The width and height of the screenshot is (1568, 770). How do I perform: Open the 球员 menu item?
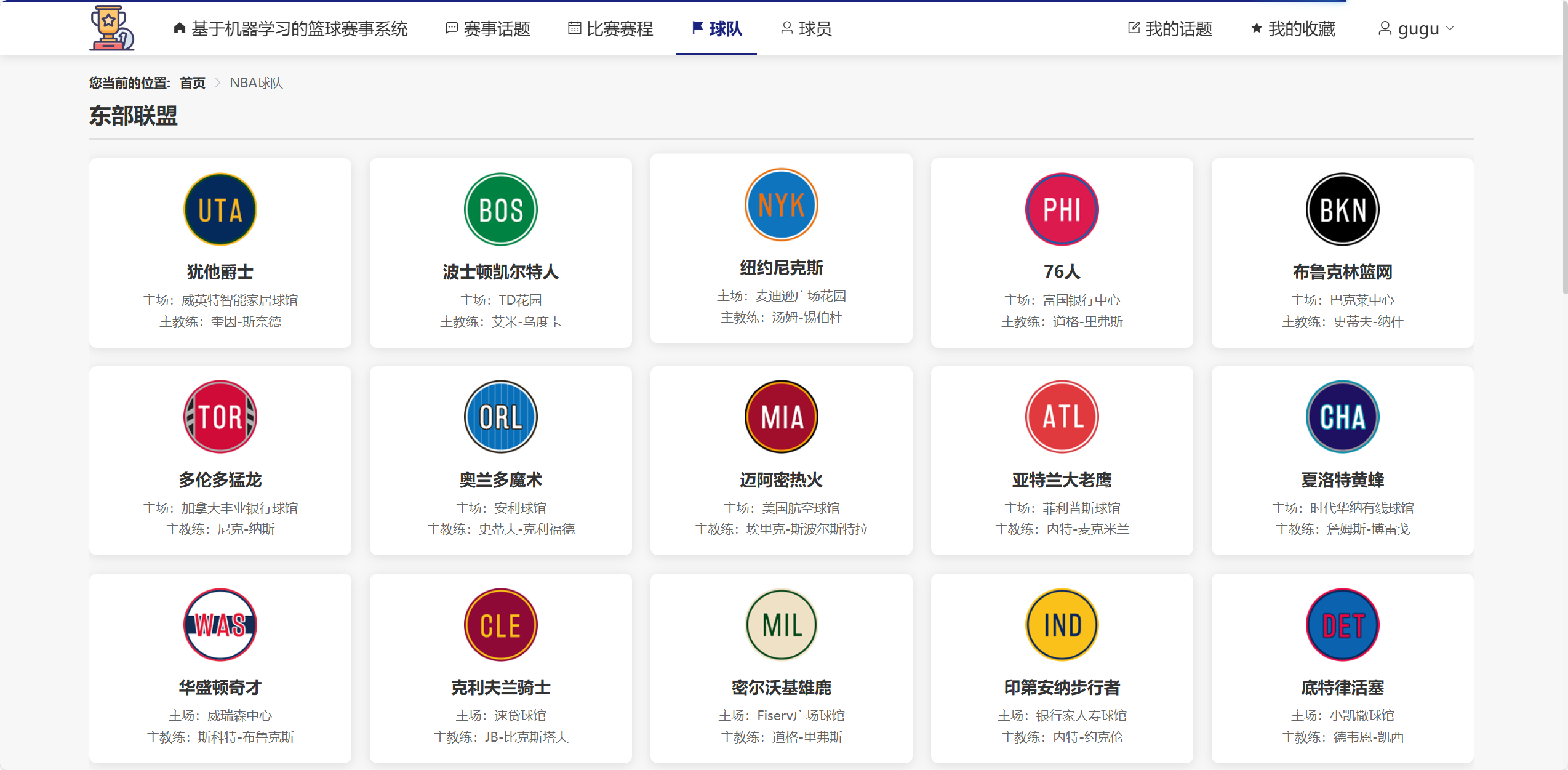coord(806,28)
